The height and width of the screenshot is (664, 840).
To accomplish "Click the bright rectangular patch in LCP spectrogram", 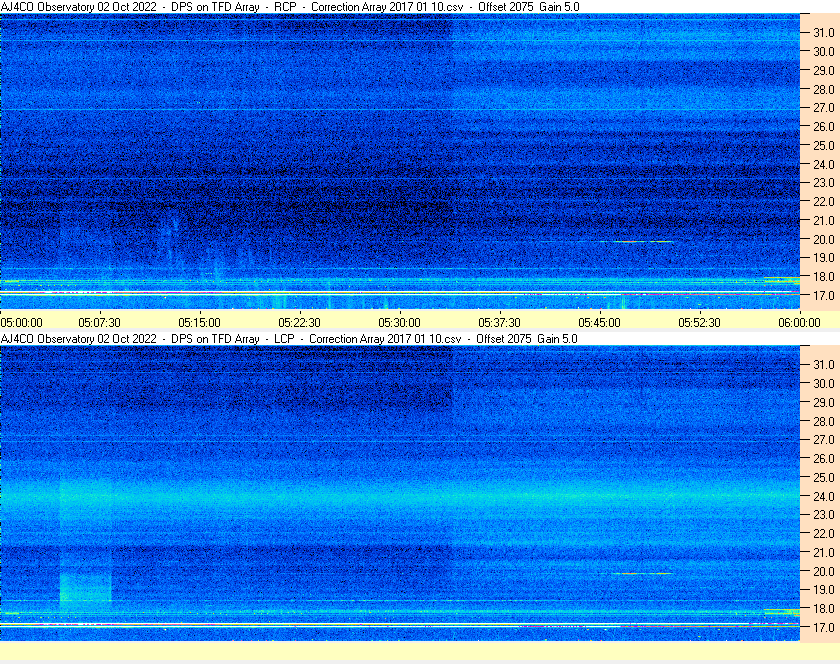I will click(x=85, y=587).
